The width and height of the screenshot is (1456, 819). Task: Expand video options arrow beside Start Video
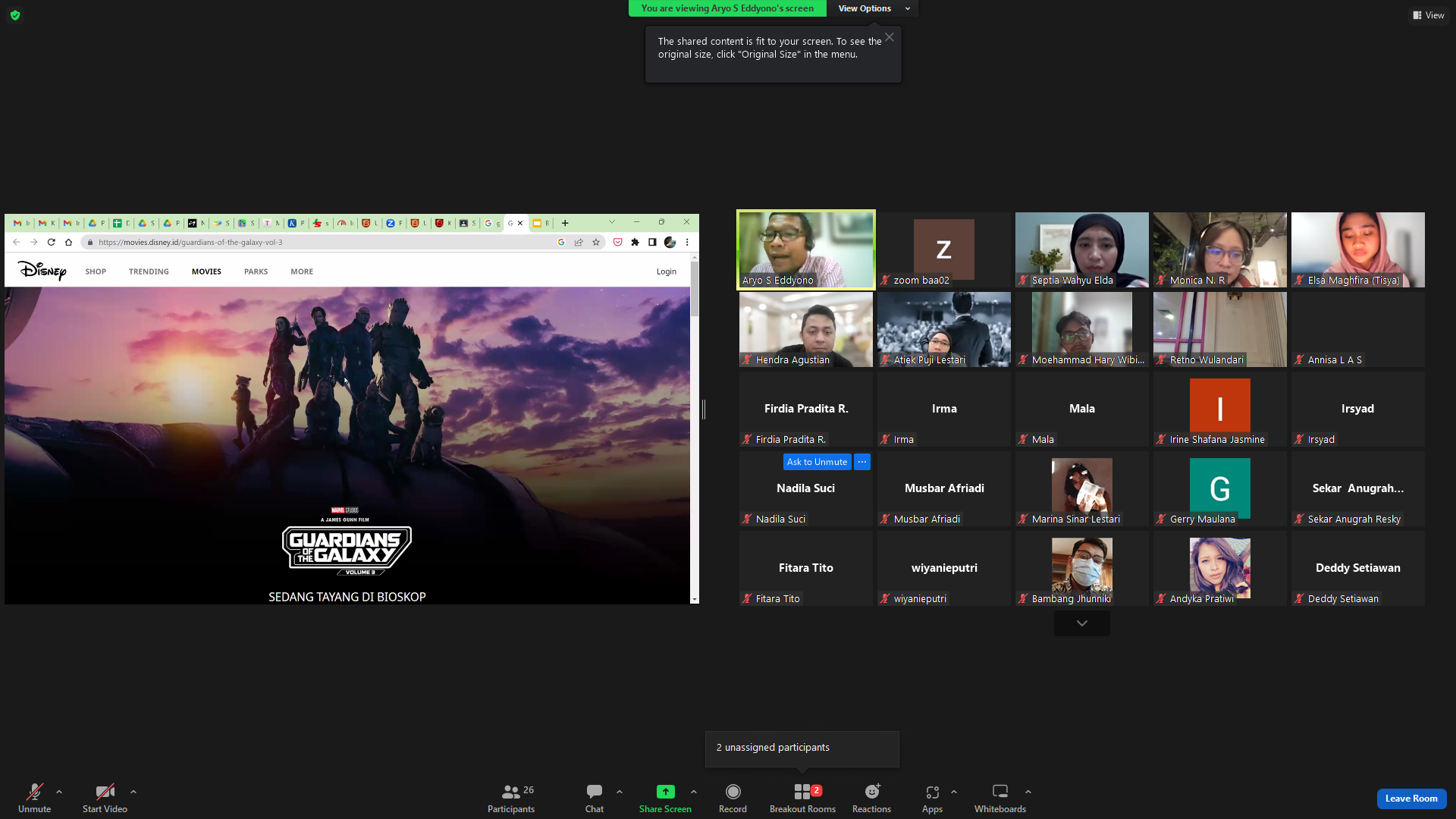133,792
